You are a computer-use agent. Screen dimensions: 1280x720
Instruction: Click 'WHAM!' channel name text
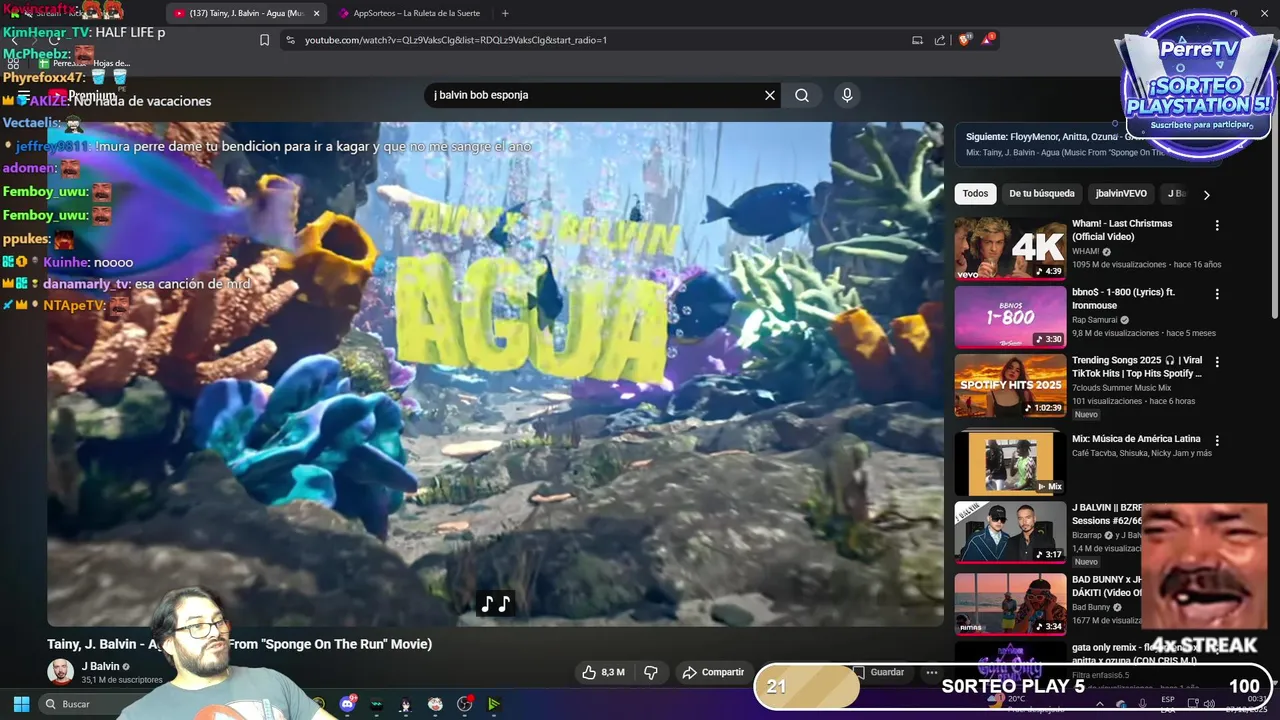(1086, 252)
